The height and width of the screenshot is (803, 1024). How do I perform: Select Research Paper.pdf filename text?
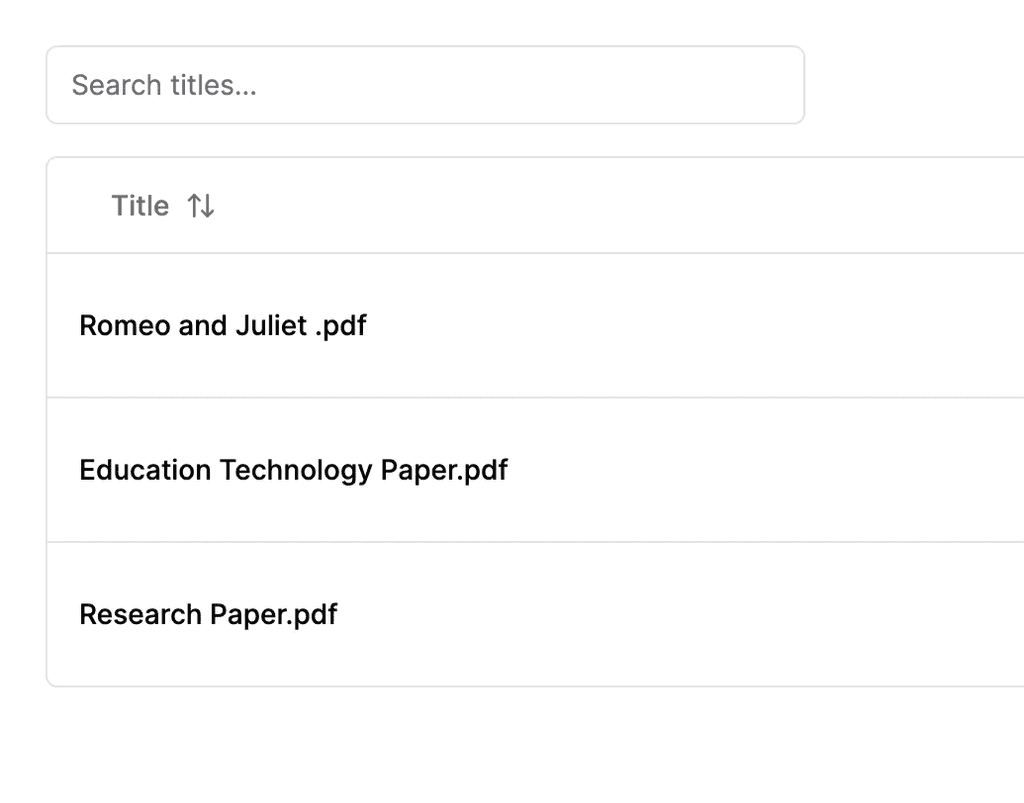[209, 614]
